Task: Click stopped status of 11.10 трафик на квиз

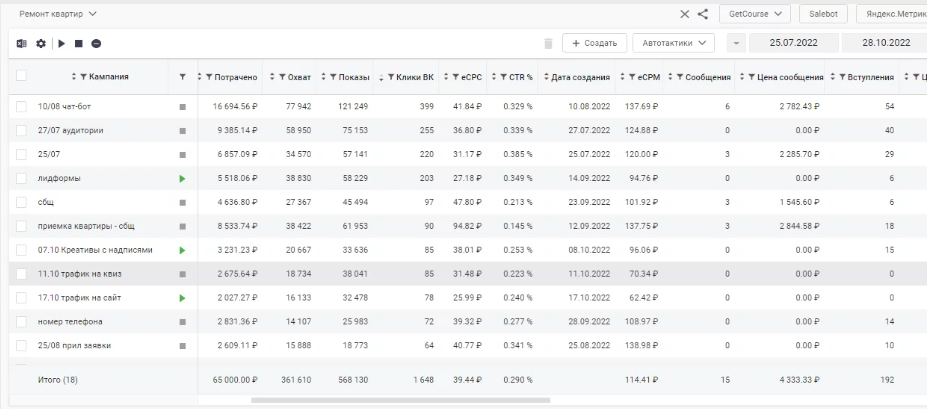Action: (182, 274)
